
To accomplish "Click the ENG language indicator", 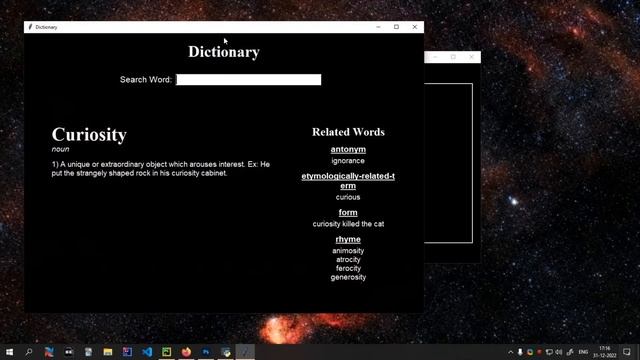I will tap(583, 352).
